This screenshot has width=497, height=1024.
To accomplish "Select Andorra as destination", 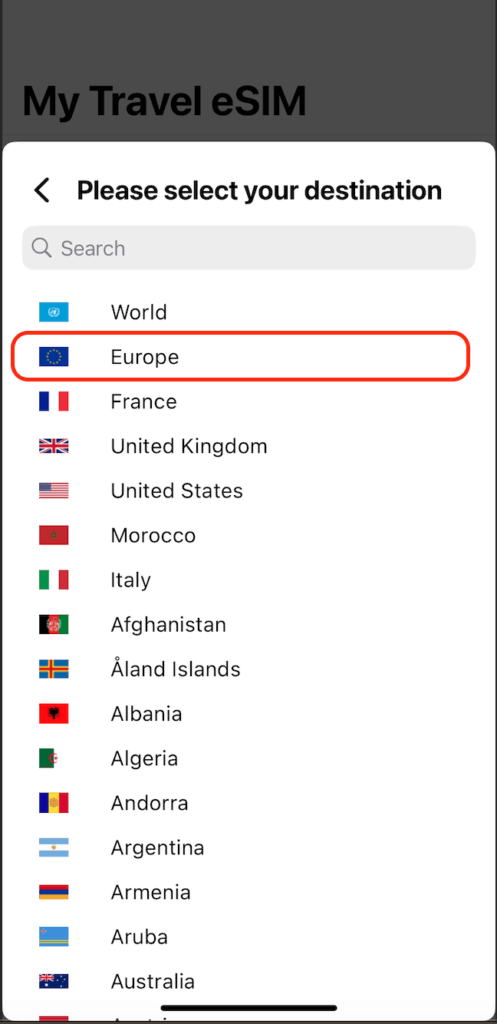I will click(249, 803).
